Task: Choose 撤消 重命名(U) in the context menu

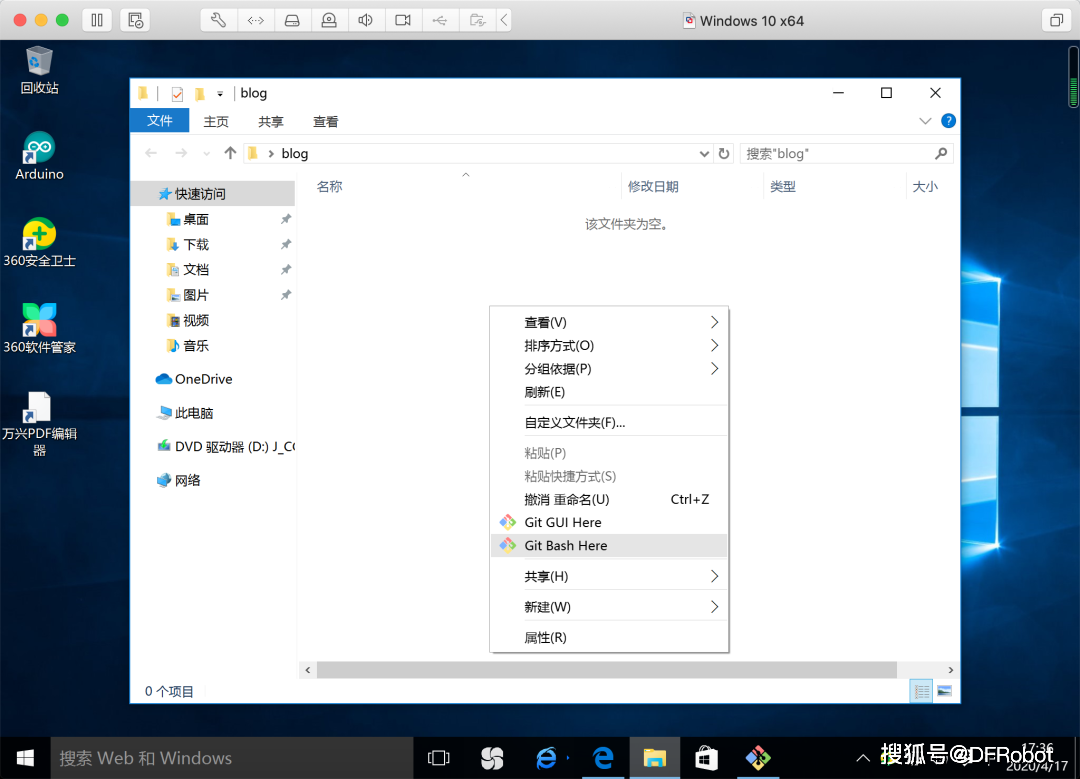Action: point(609,499)
